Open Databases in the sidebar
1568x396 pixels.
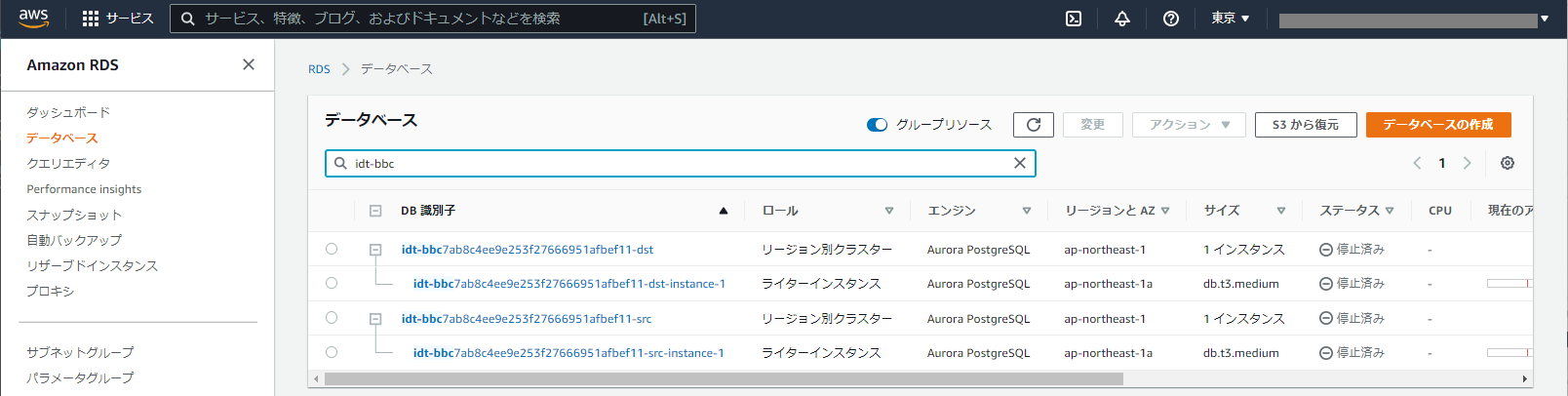click(x=62, y=139)
